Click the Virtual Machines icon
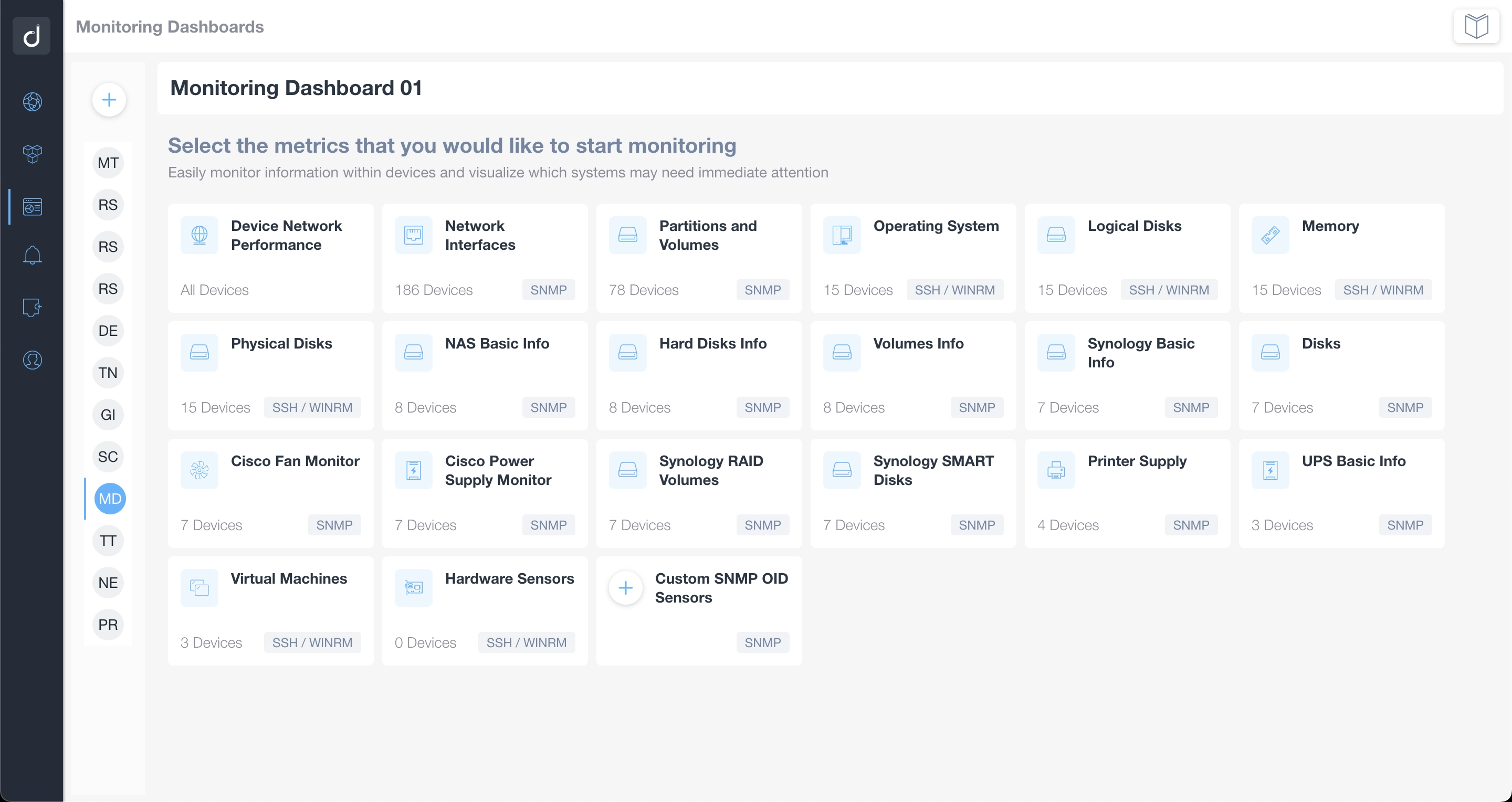 199,587
